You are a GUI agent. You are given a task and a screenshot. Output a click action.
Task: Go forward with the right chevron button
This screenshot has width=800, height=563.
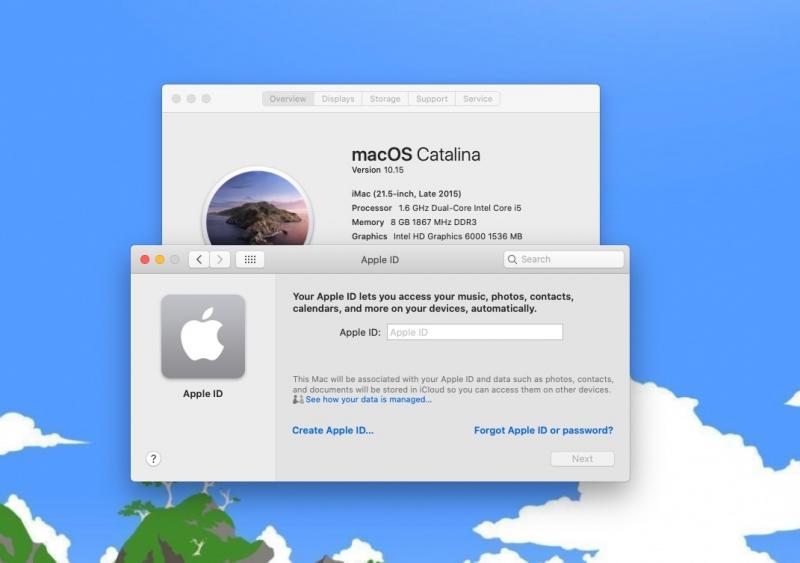point(220,260)
